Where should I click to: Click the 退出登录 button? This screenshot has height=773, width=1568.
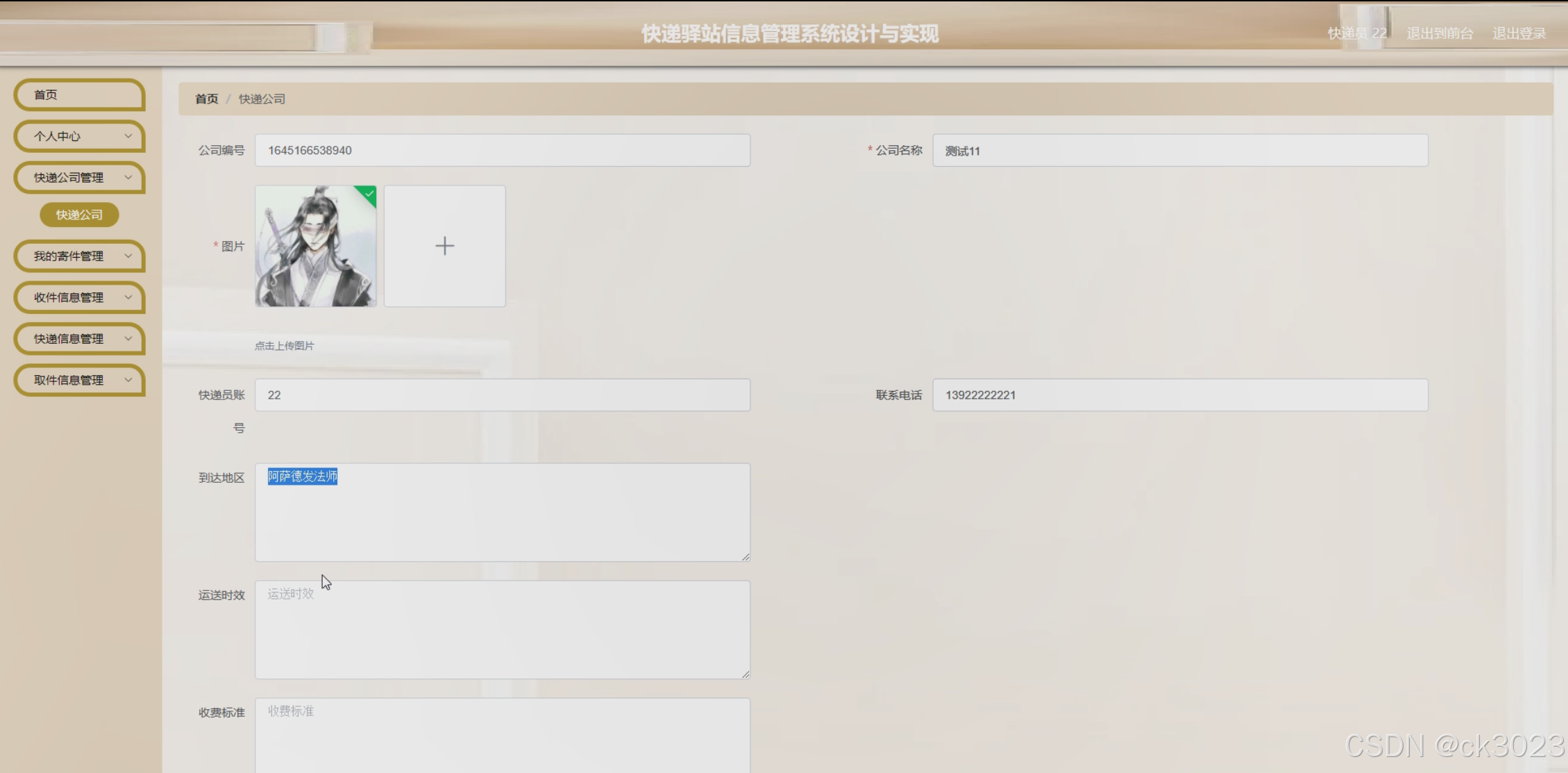pos(1519,33)
